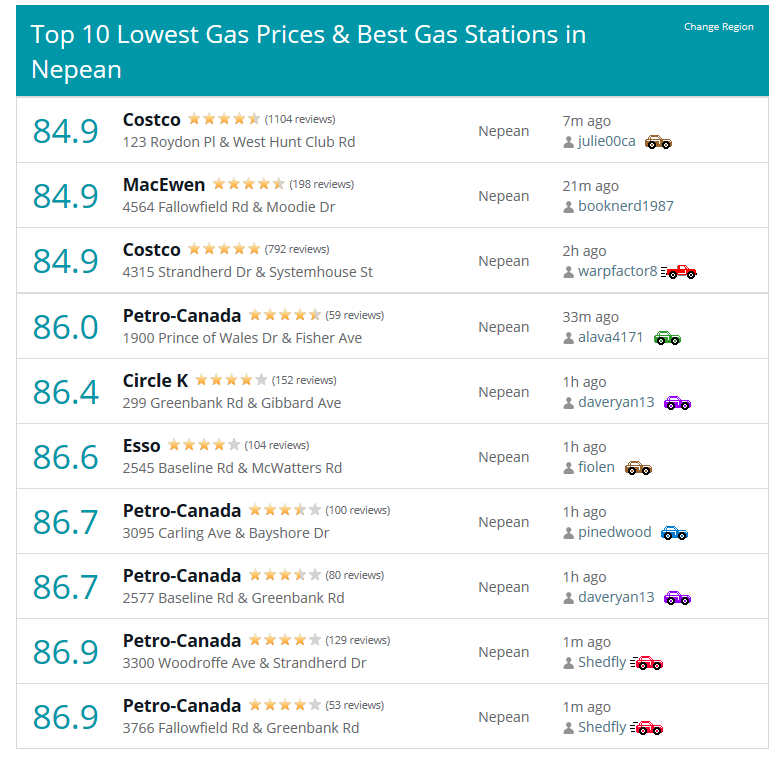Screen dimensions: 779x762
Task: Open the Change Region link
Action: pos(718,27)
